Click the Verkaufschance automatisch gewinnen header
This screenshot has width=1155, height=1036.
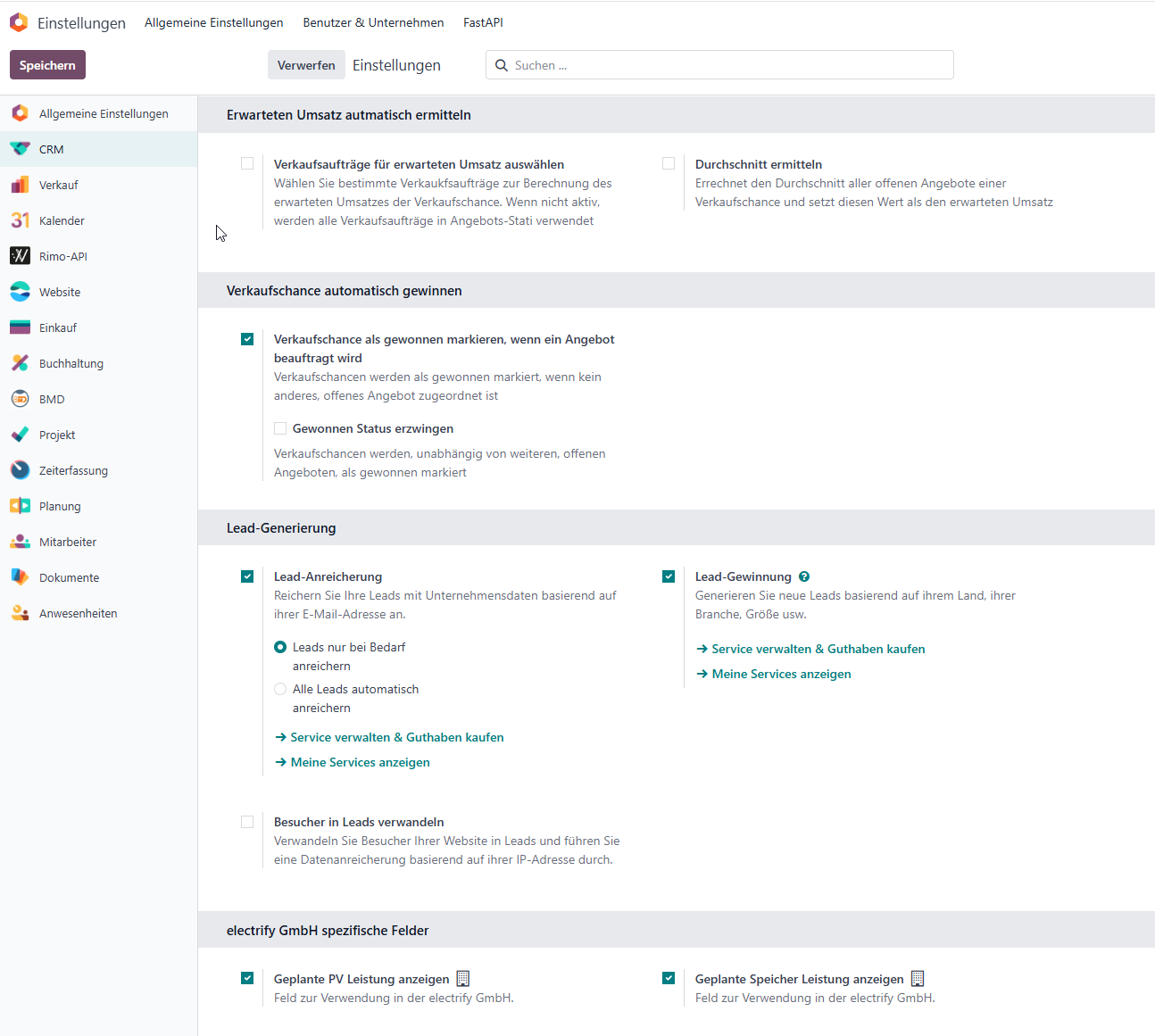(x=345, y=290)
